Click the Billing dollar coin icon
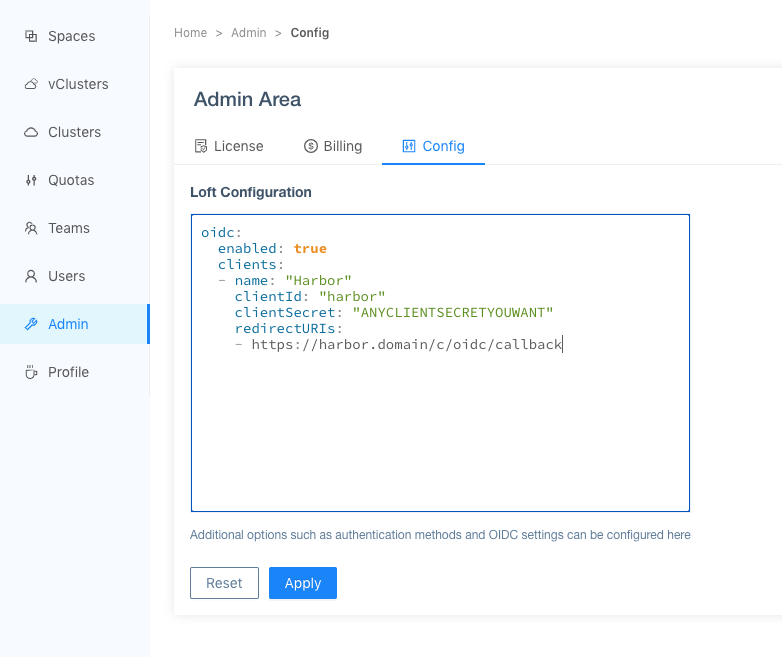 [311, 146]
